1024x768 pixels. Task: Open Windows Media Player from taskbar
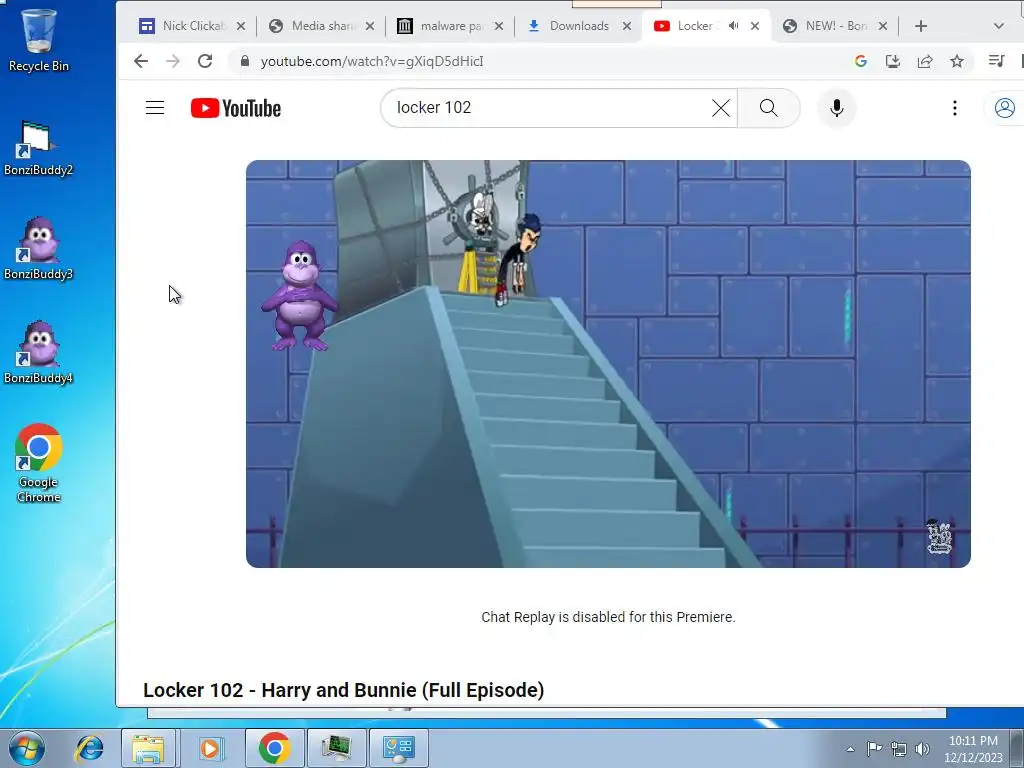click(210, 748)
